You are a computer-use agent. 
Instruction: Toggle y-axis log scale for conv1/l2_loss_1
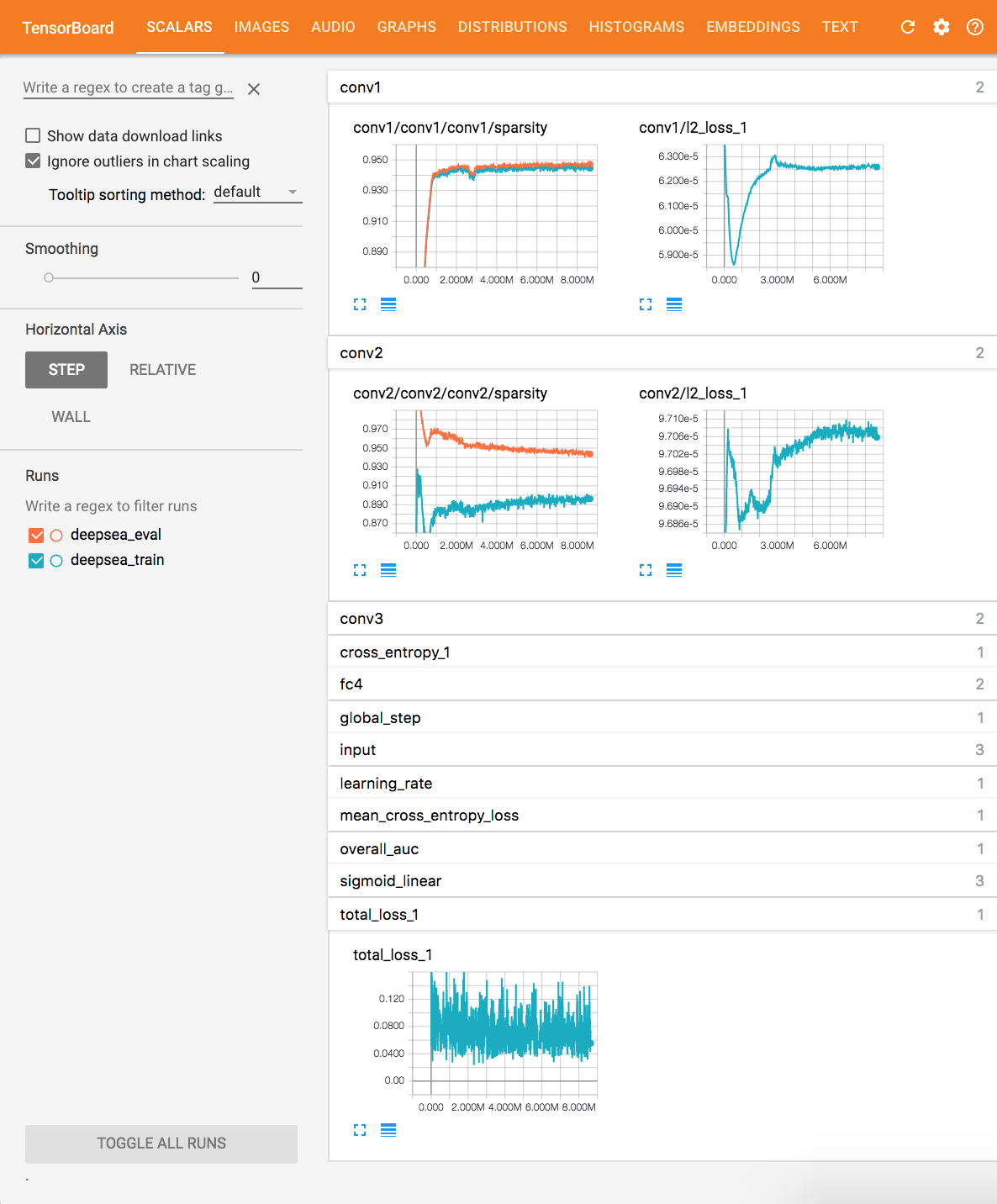coord(674,304)
